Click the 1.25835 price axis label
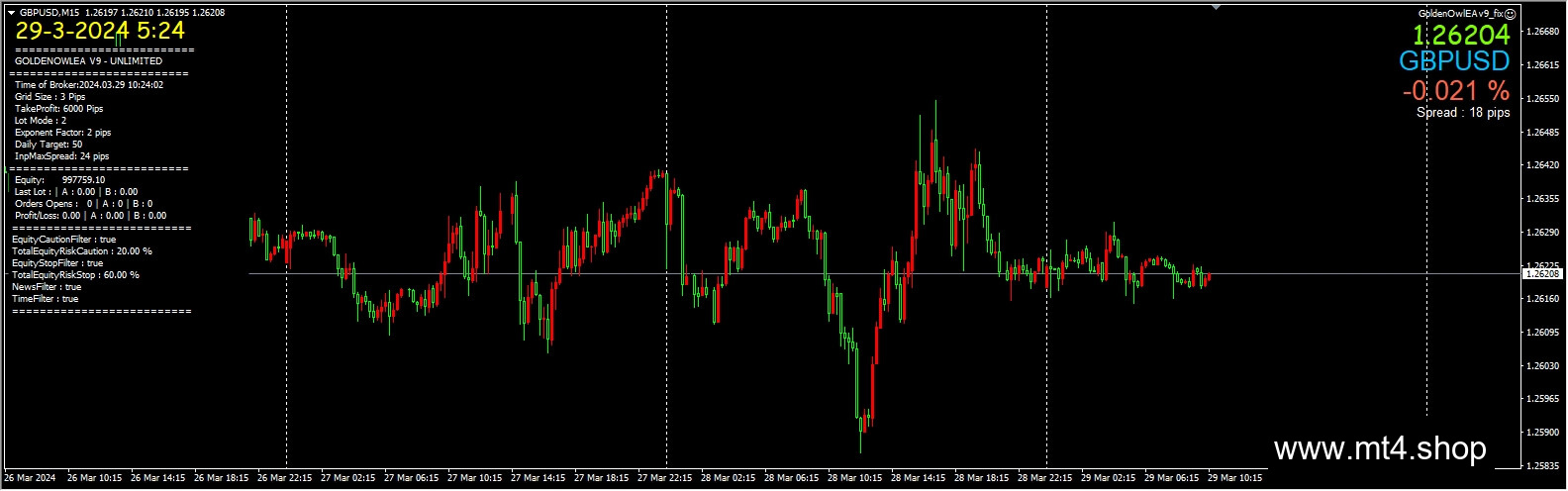This screenshot has height=491, width=1568. 1544,466
